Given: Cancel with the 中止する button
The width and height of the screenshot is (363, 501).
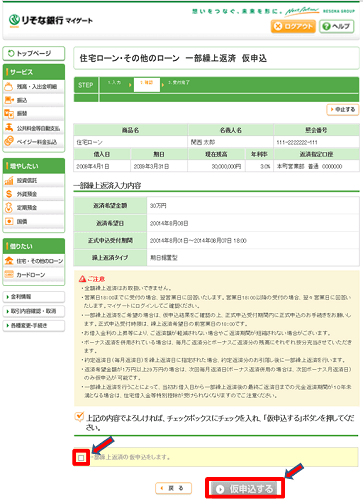Looking at the screenshot, I should [x=343, y=109].
